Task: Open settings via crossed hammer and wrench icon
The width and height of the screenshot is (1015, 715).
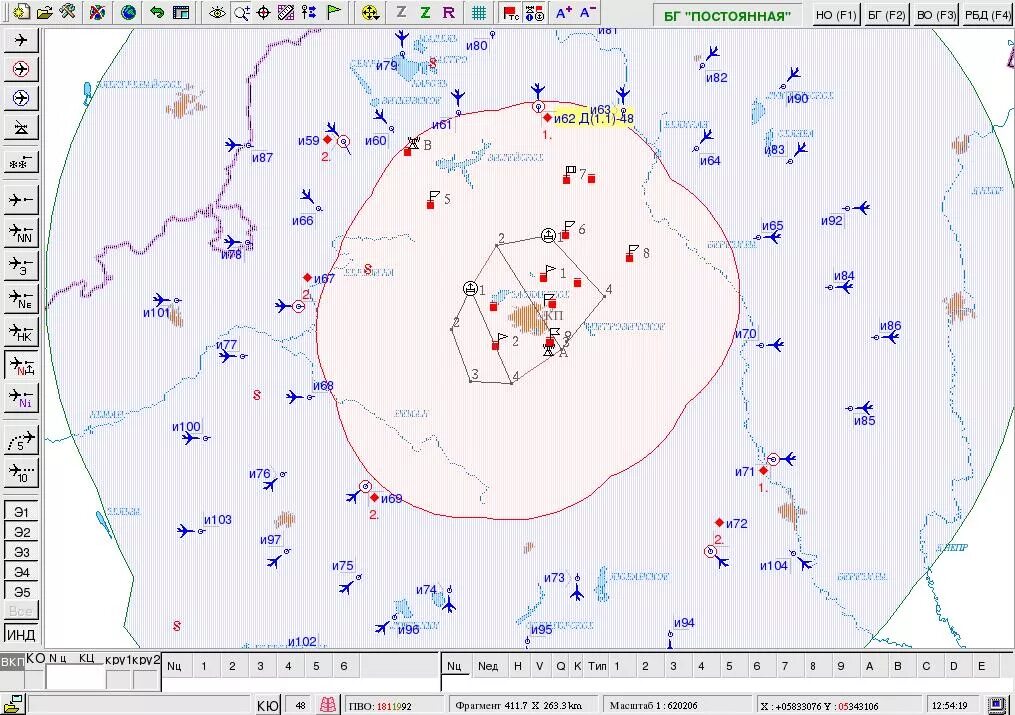Action: pos(67,12)
